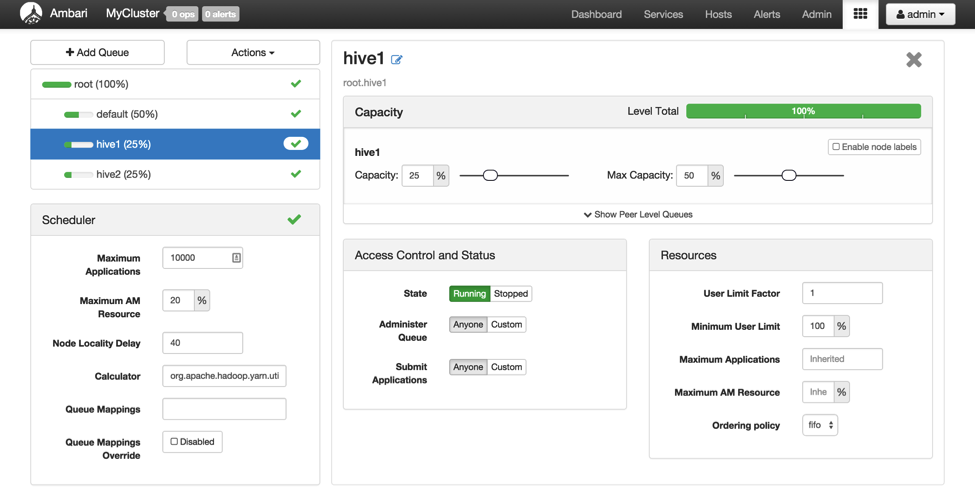This screenshot has width=975, height=498.
Task: Click the checkmark on hive2 queue row
Action: [296, 174]
